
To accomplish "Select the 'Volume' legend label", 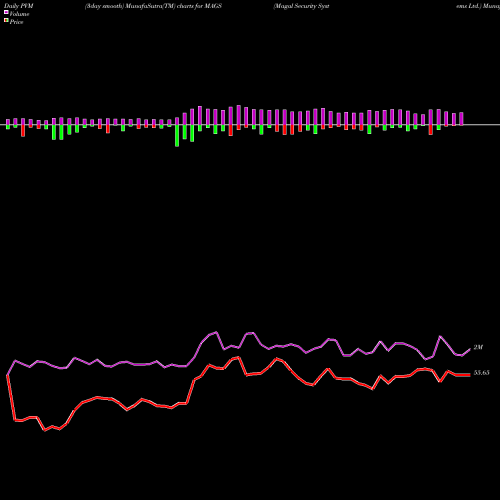I will 19,14.
